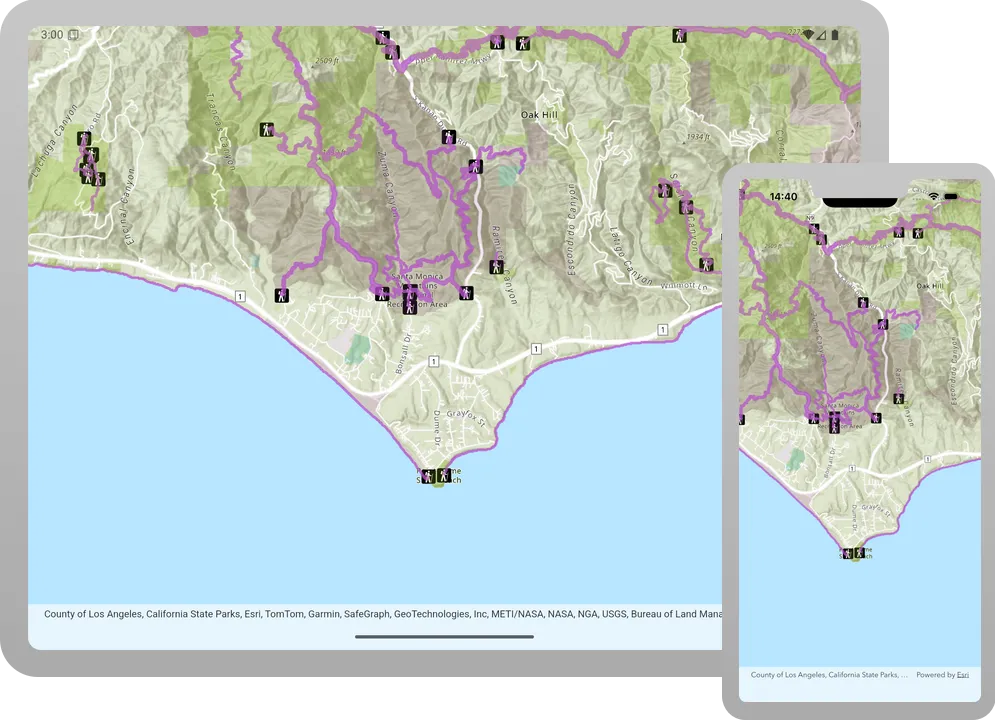Click the Encinal Canyon label on the tablet
The height and width of the screenshot is (720, 995).
click(x=126, y=207)
